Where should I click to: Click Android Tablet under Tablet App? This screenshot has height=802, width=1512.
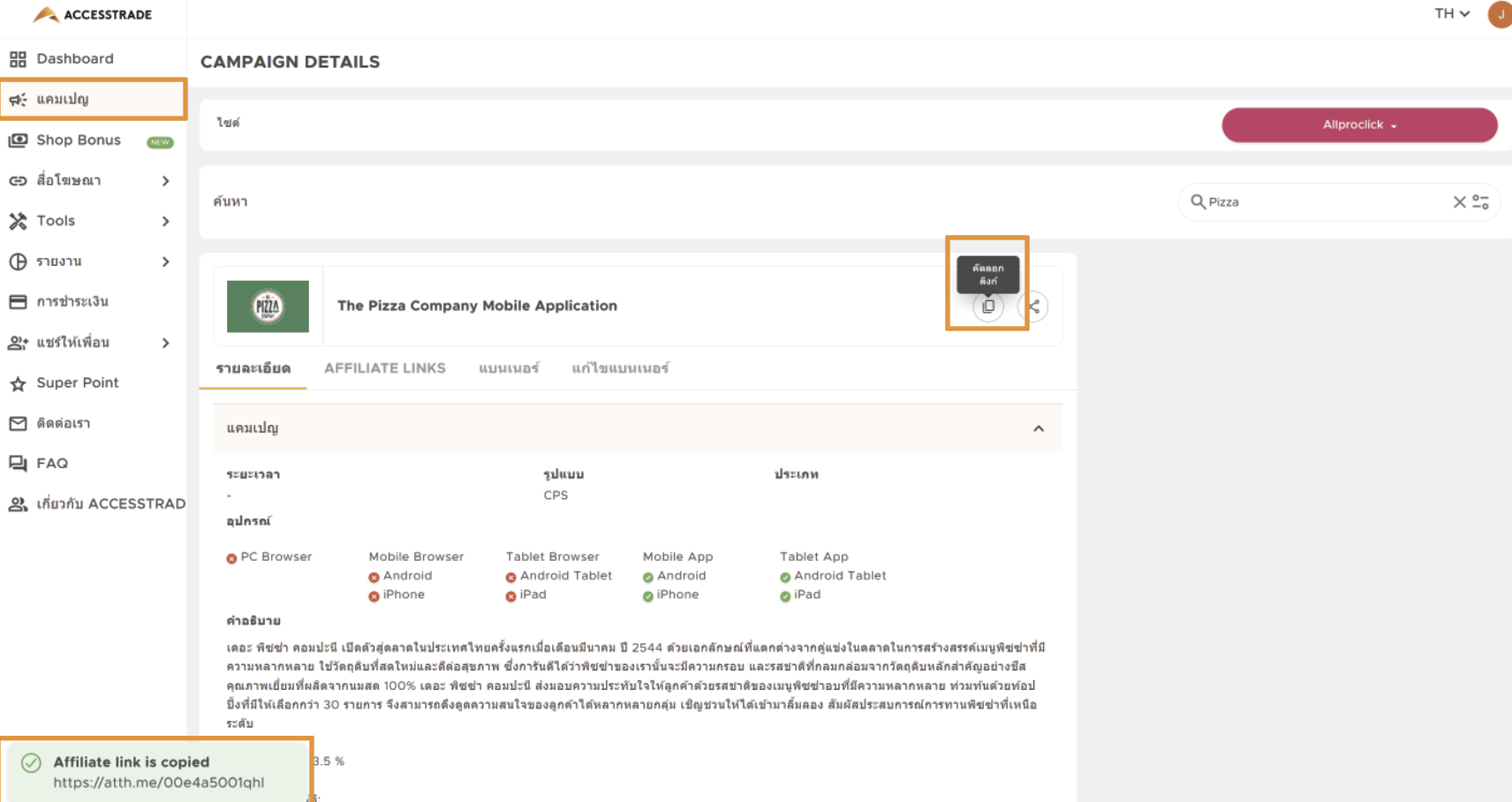tap(840, 576)
